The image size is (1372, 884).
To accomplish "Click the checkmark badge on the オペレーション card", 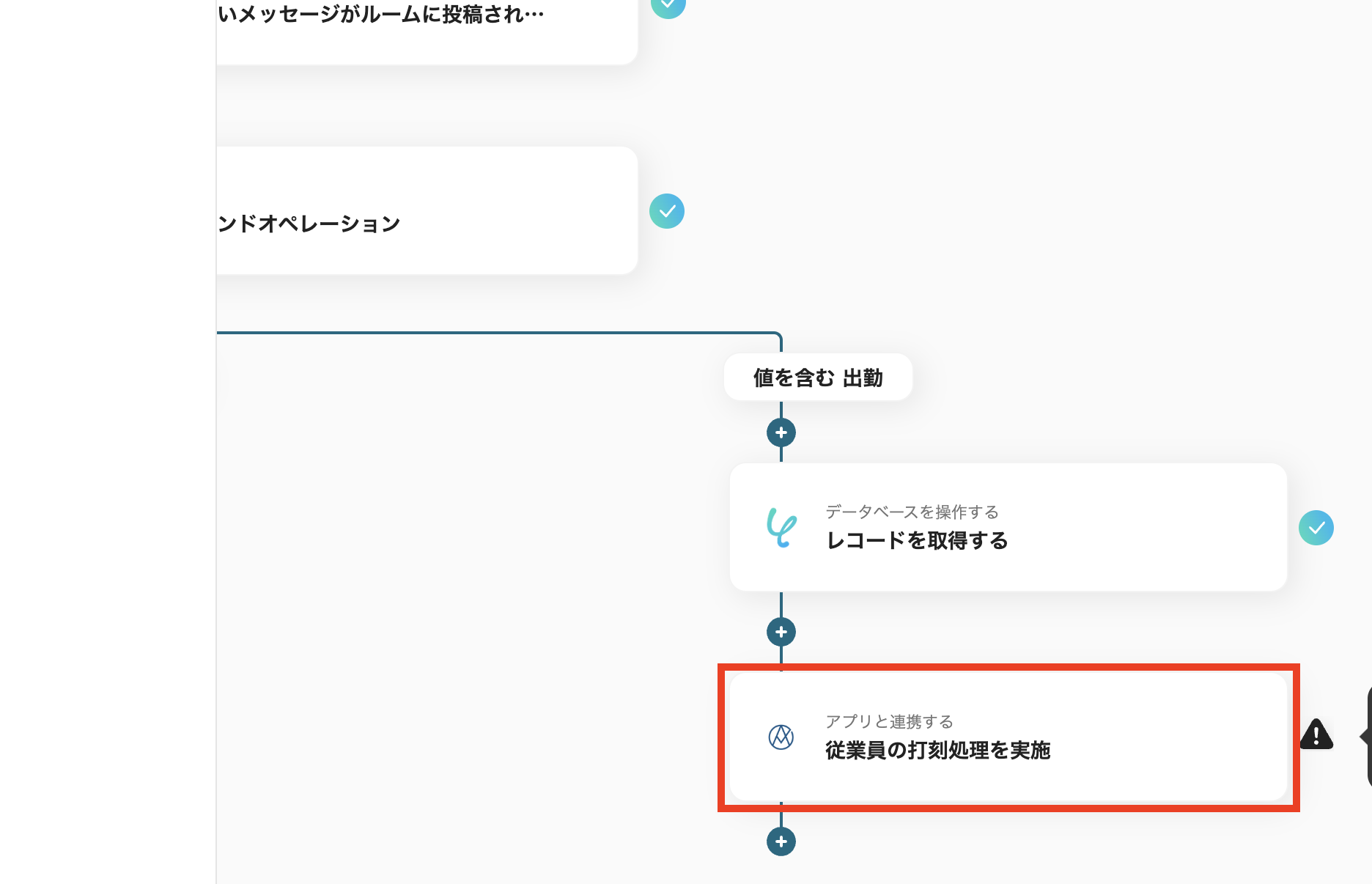I will 666,211.
